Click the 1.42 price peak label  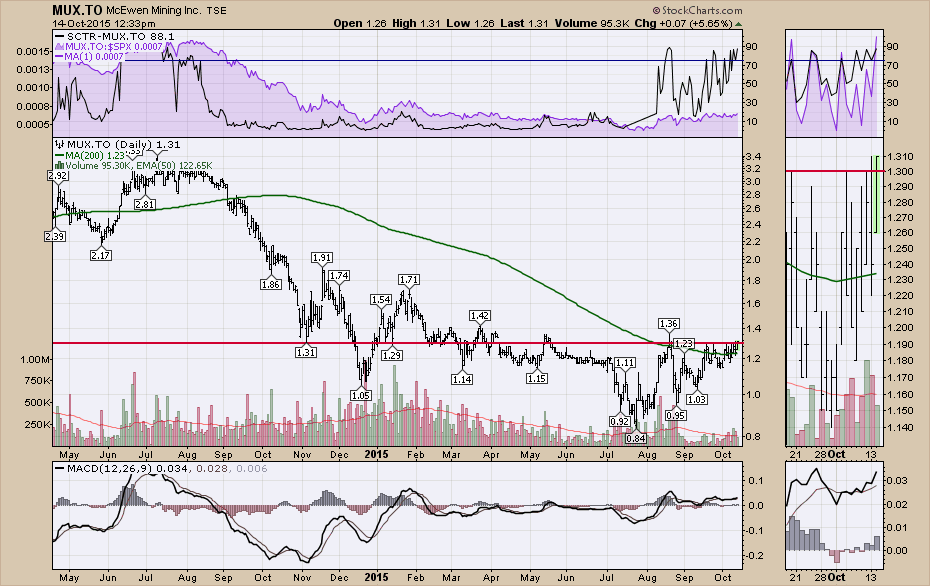click(x=479, y=316)
